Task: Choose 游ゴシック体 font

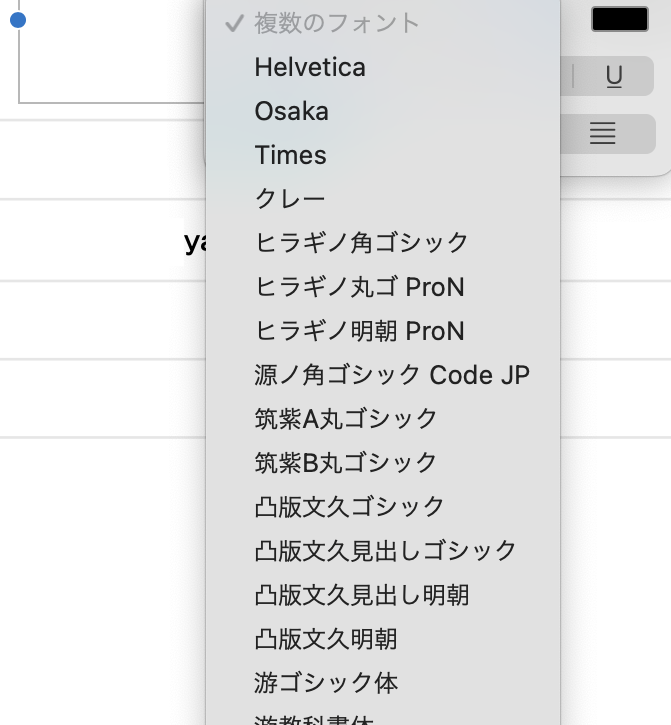Action: 326,683
